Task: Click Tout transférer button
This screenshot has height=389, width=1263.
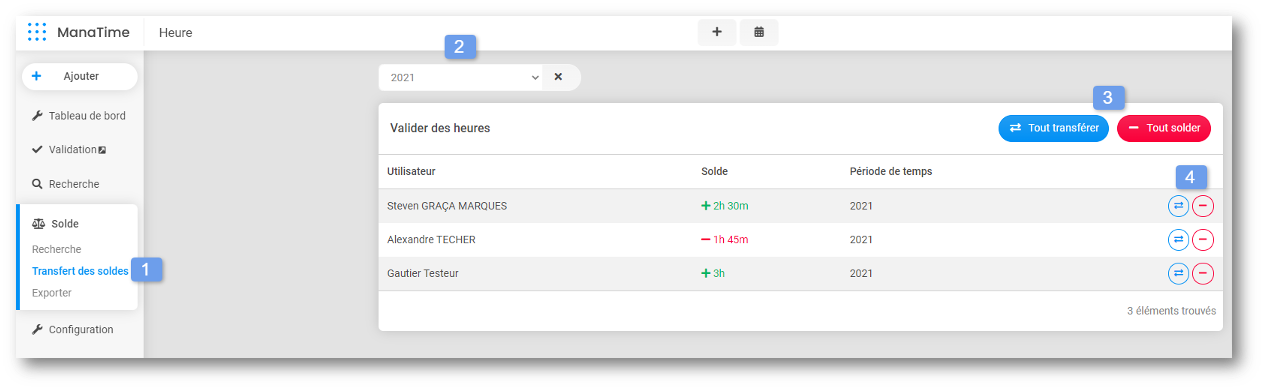Action: coord(1053,128)
